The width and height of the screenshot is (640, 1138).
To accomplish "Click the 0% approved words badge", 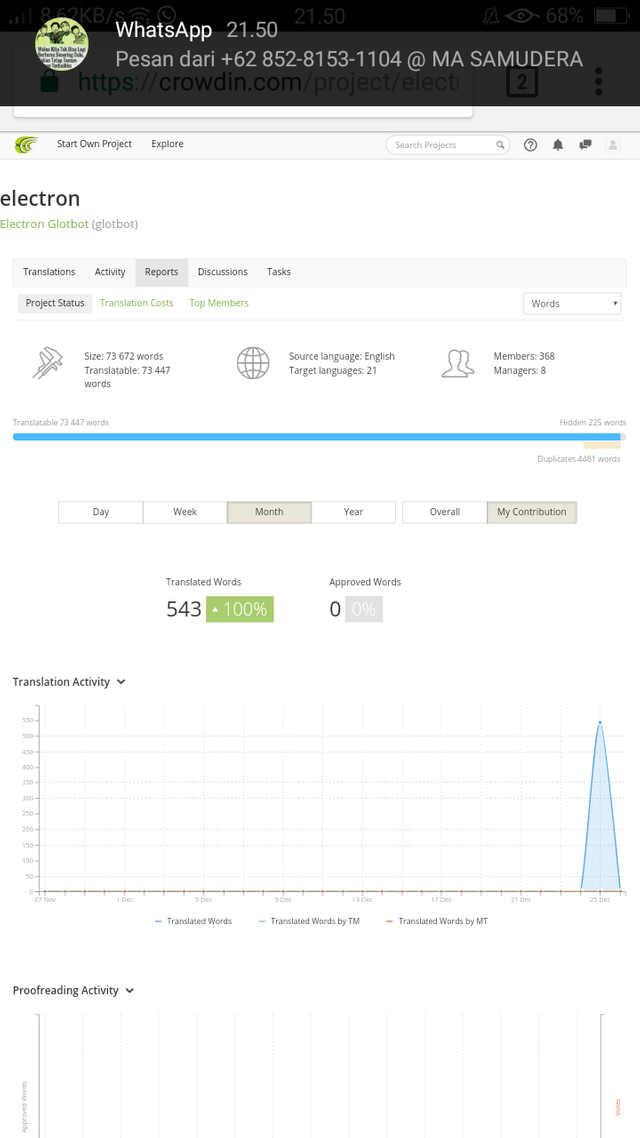I will click(x=364, y=609).
